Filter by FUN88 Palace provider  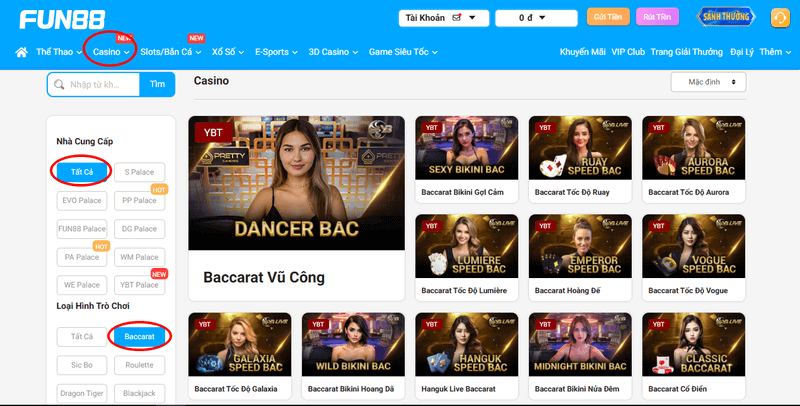point(82,229)
